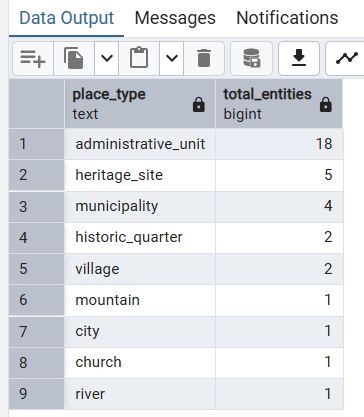Viewport: 364px width, 417px height.
Task: Click the heritage_site cell
Action: [x=140, y=175]
